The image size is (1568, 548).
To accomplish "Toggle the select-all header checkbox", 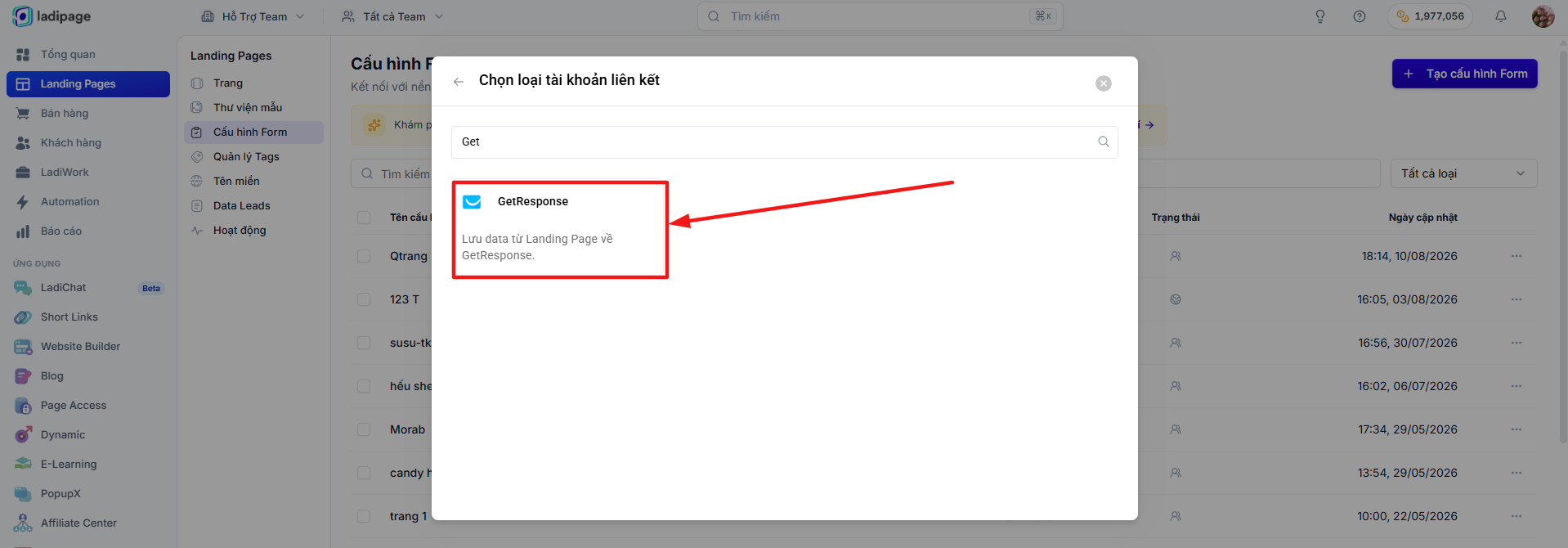I will coord(364,218).
